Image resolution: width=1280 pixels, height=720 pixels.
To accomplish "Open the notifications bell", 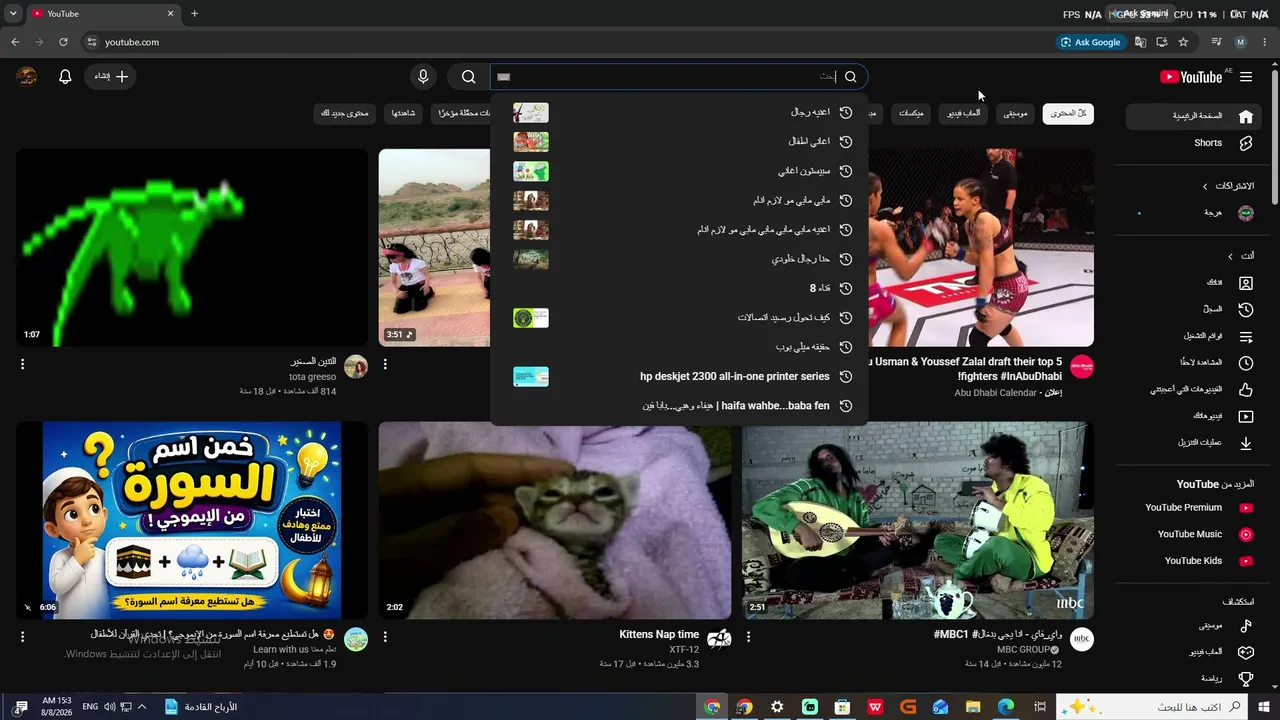I will pos(65,77).
